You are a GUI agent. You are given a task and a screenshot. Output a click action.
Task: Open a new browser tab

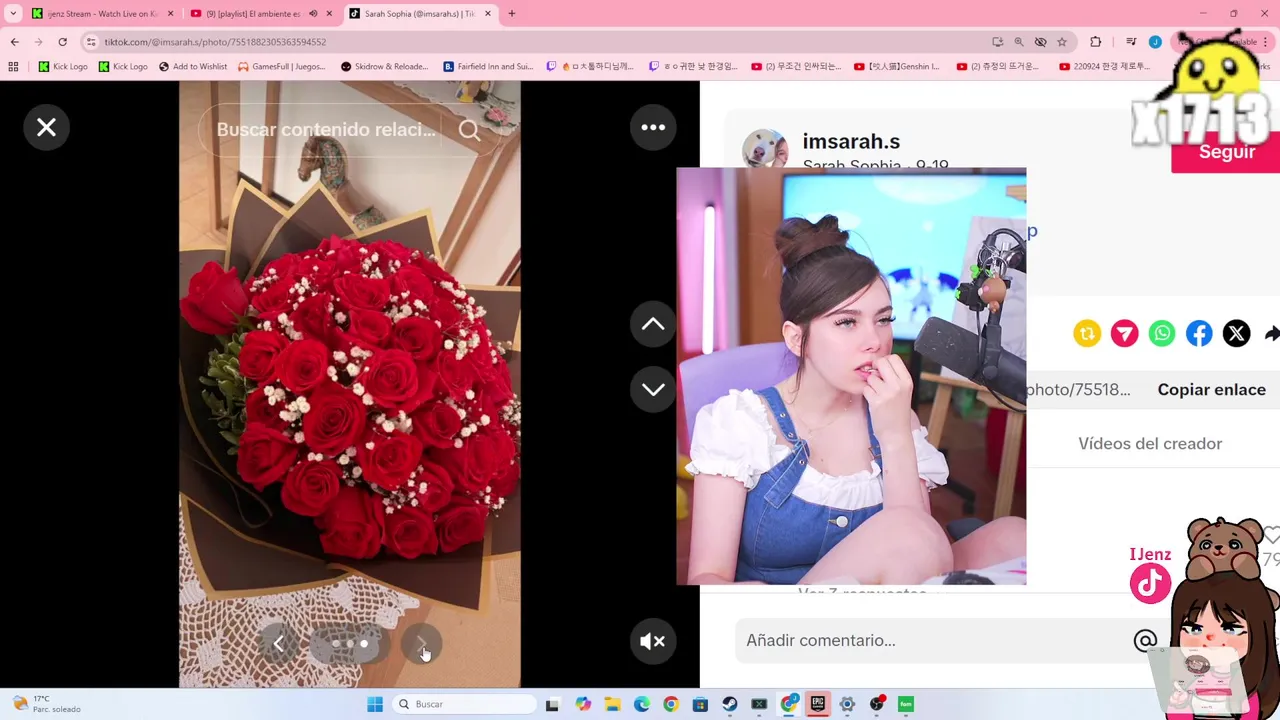click(x=512, y=14)
